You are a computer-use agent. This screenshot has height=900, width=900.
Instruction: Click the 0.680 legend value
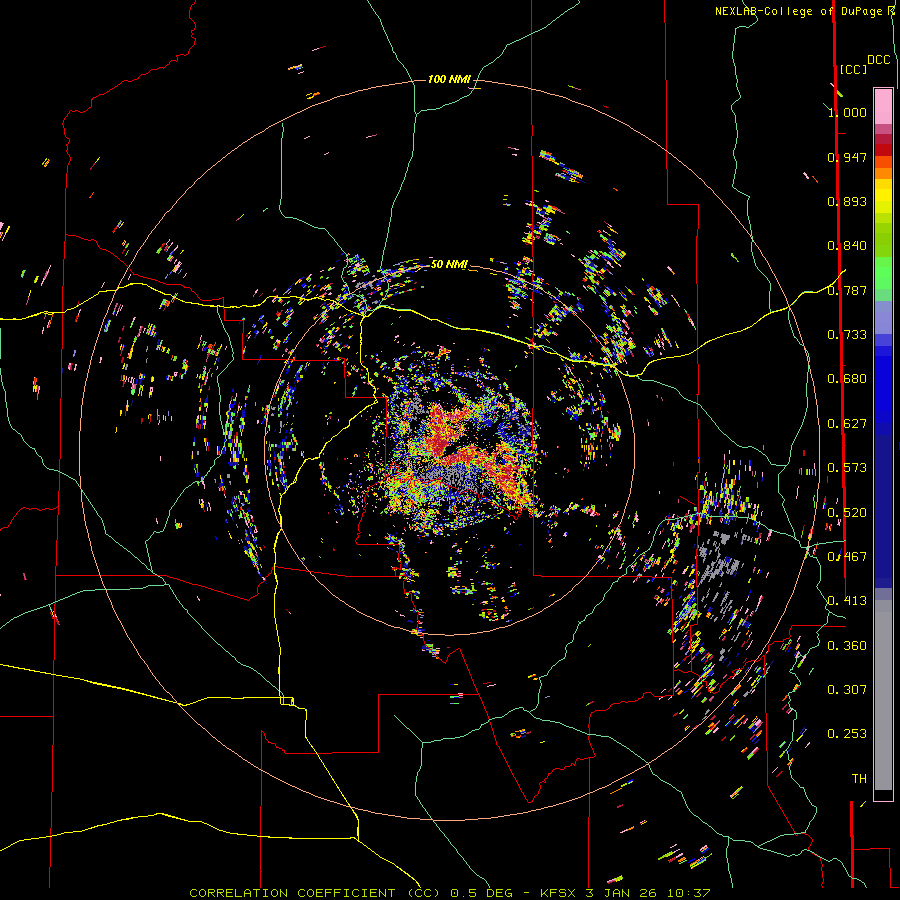tap(847, 378)
